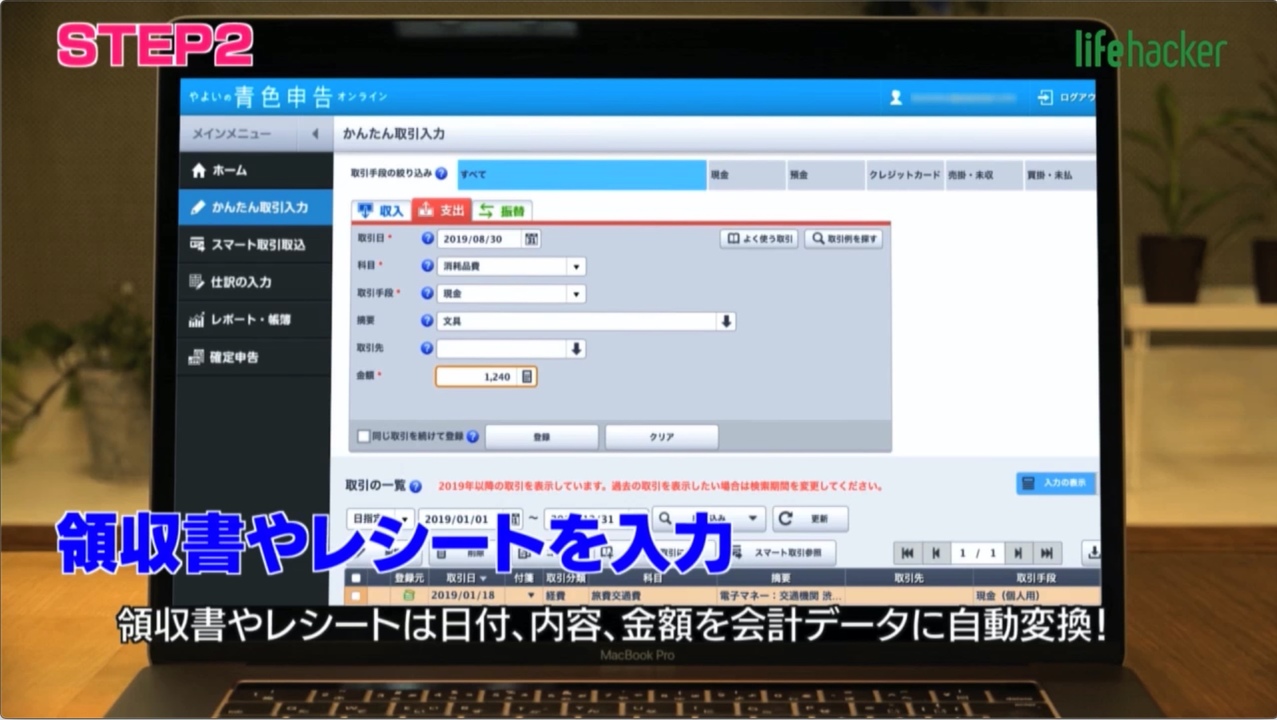The height and width of the screenshot is (720, 1277).
Task: Open レポート・帳簿 in the sidebar
Action: [255, 320]
